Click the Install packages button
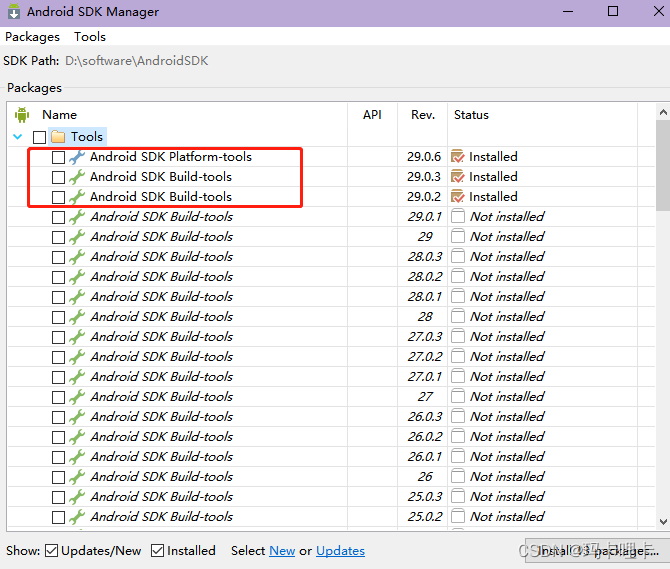Screen dimensions: 670x569 (597, 551)
